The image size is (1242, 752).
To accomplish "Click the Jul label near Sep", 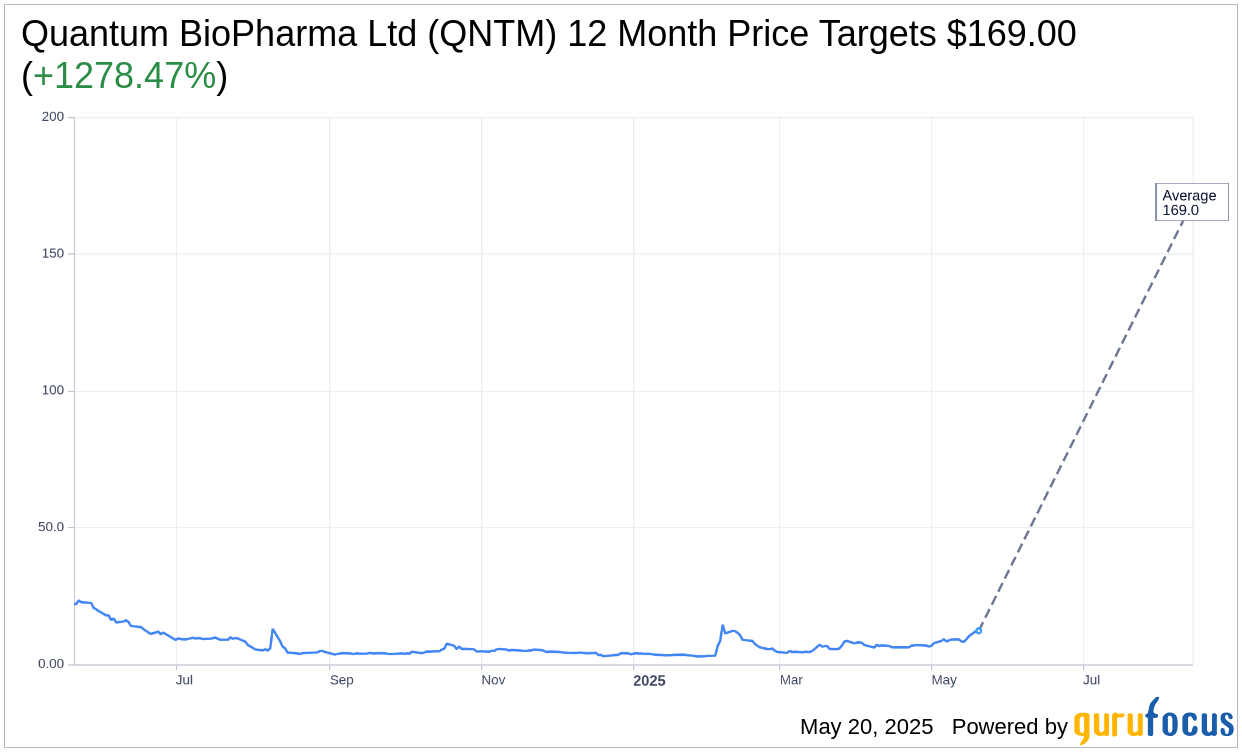I will tap(184, 680).
